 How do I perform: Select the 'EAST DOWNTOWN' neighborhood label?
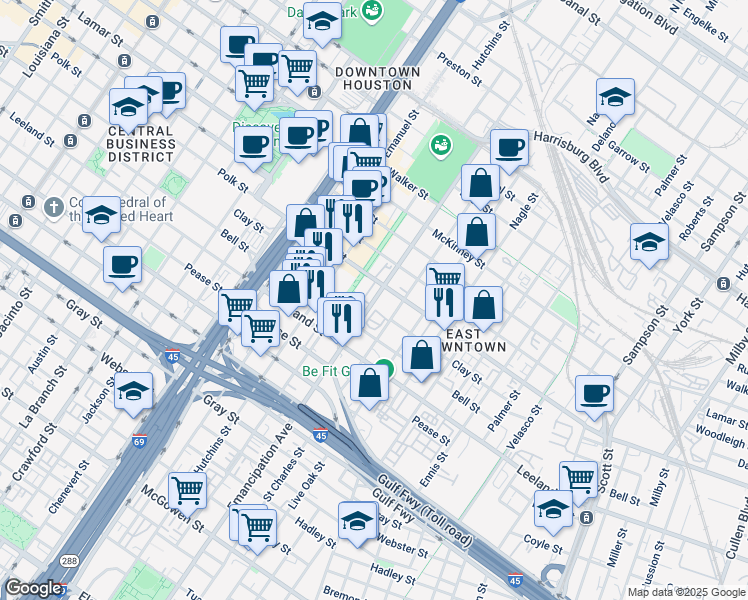(471, 341)
